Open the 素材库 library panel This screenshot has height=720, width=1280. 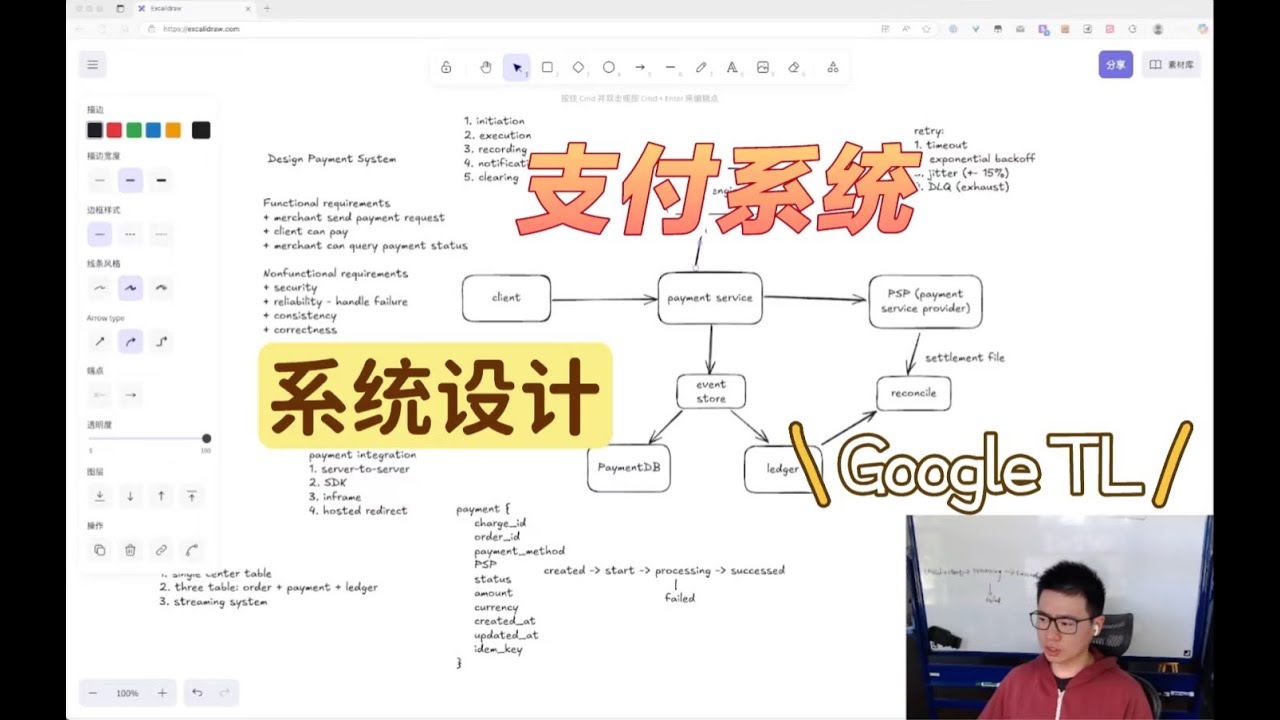[1172, 65]
